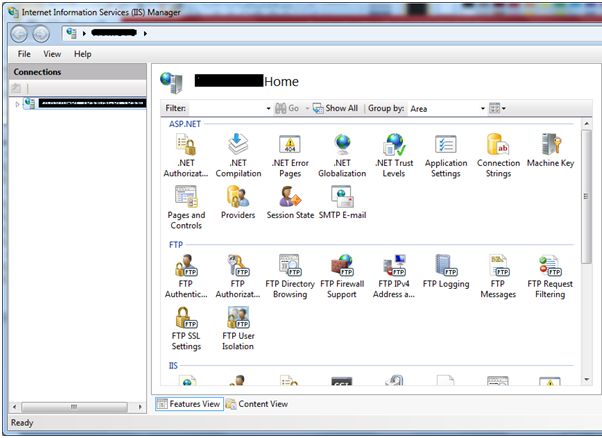Click the FTP group header
Screen dimensions: 602x438
(176, 245)
